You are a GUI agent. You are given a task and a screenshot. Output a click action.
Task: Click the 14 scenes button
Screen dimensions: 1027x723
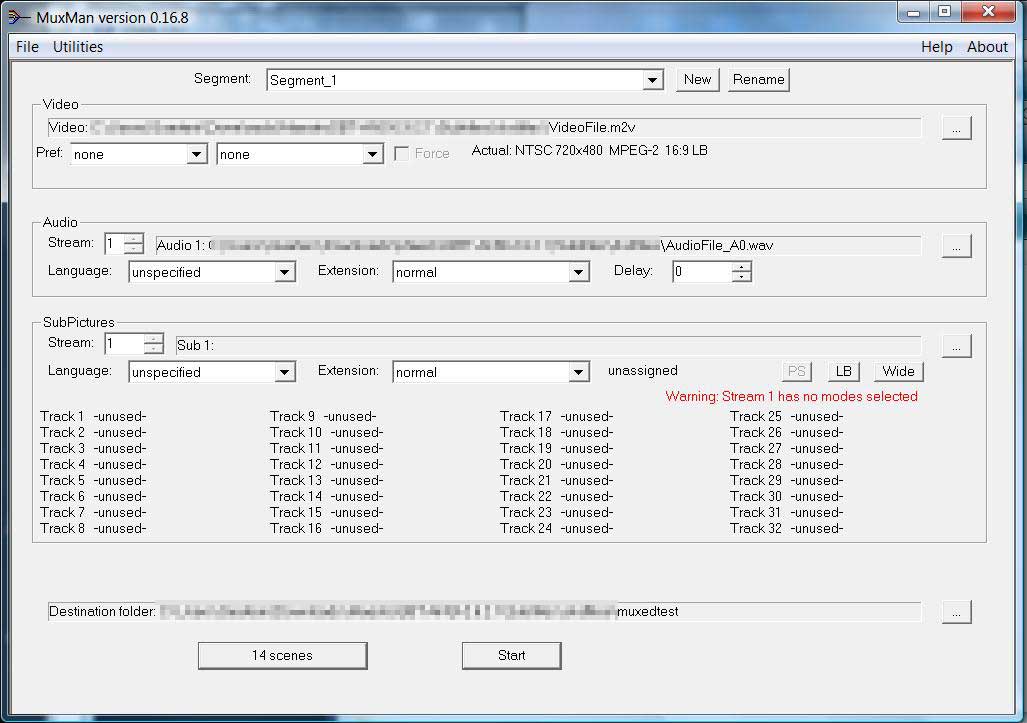282,656
